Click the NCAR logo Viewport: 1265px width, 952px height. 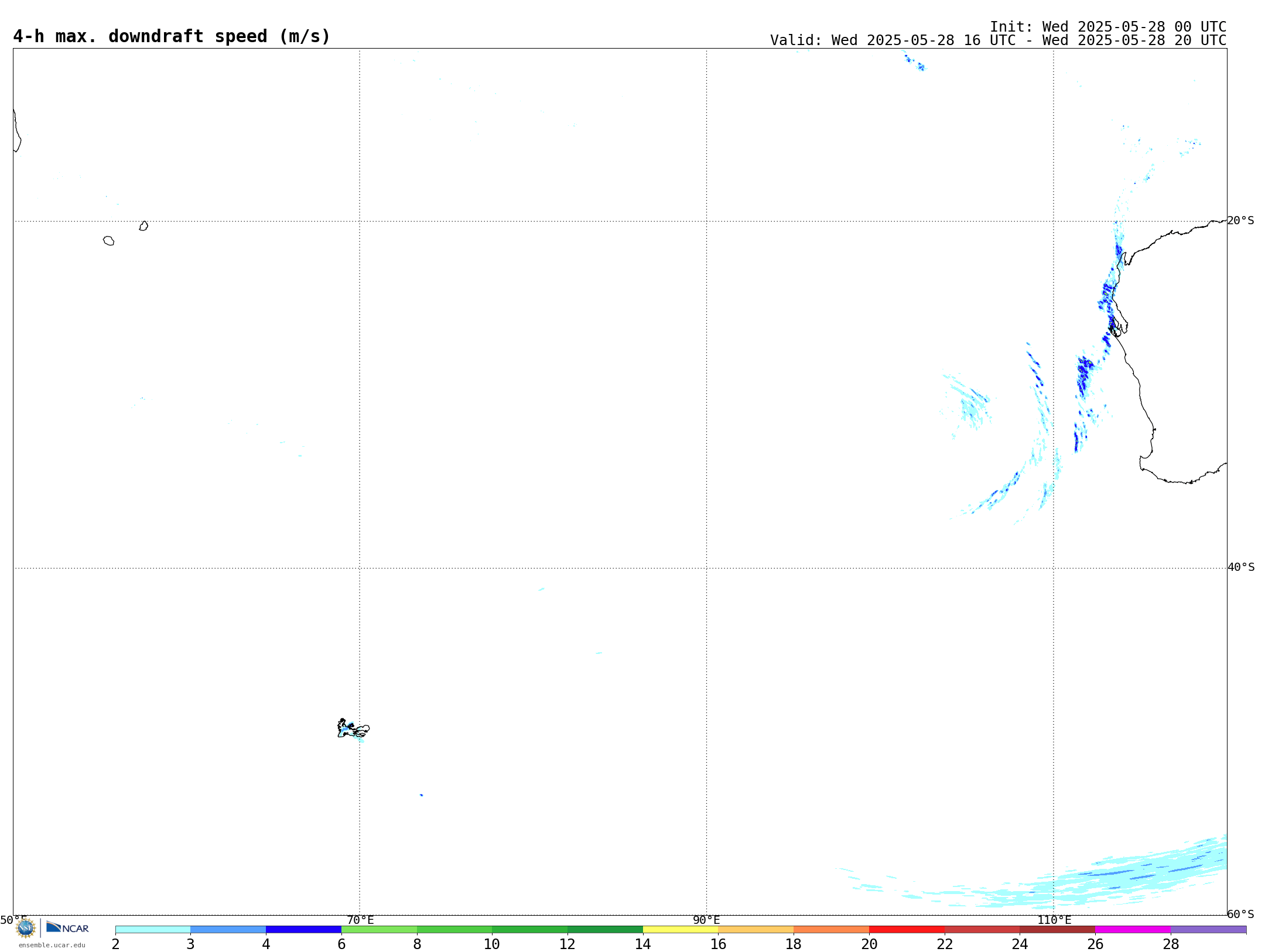67,927
